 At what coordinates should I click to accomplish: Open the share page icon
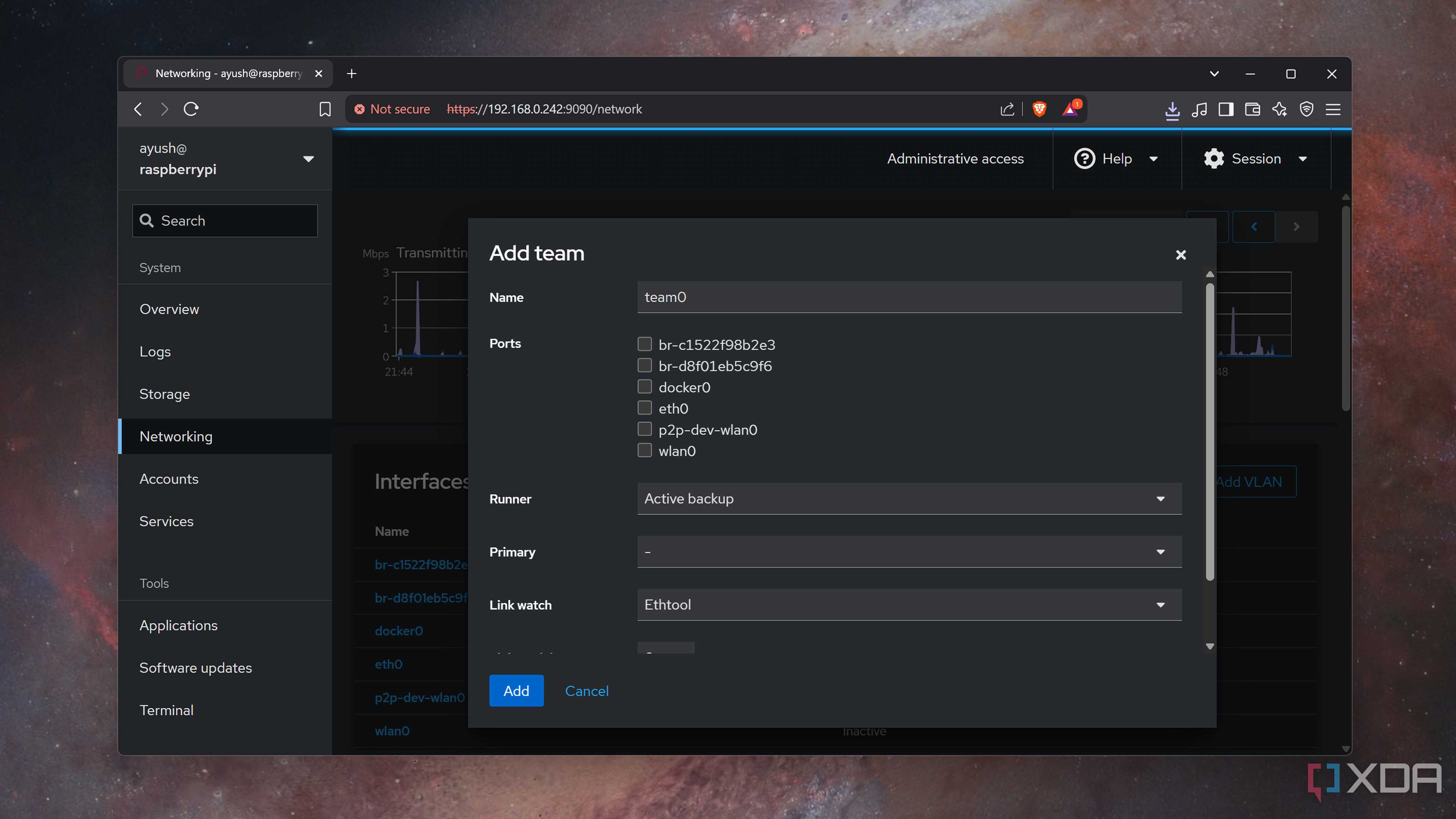pos(1007,109)
